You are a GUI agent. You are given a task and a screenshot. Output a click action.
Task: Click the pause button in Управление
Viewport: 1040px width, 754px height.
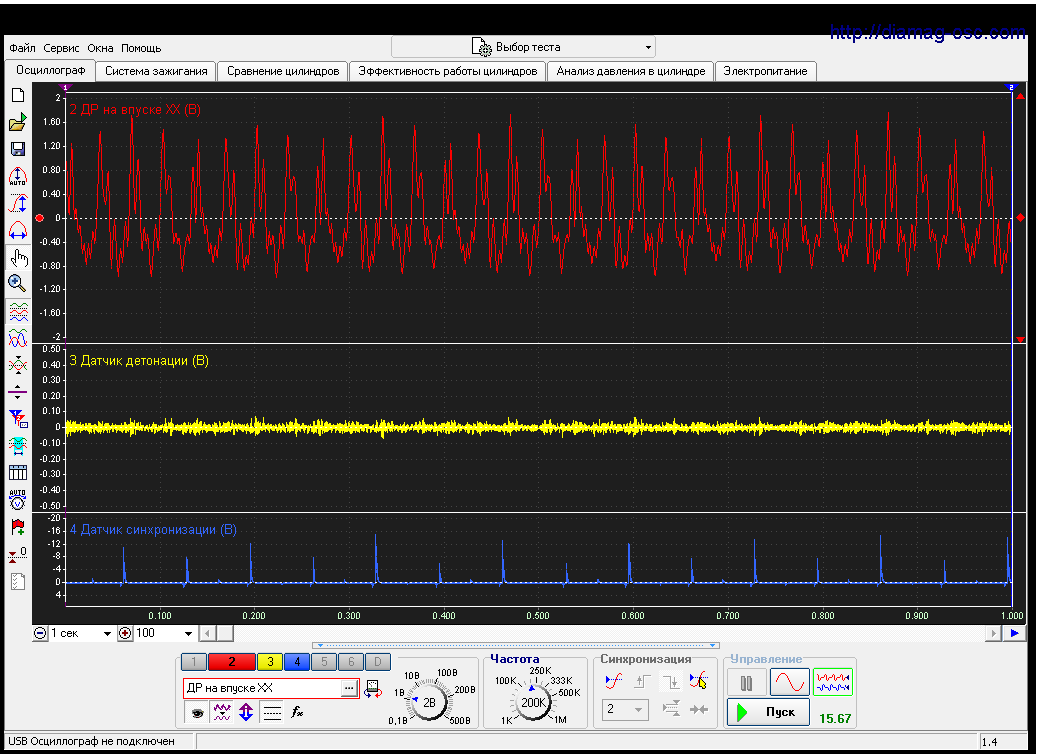[746, 682]
